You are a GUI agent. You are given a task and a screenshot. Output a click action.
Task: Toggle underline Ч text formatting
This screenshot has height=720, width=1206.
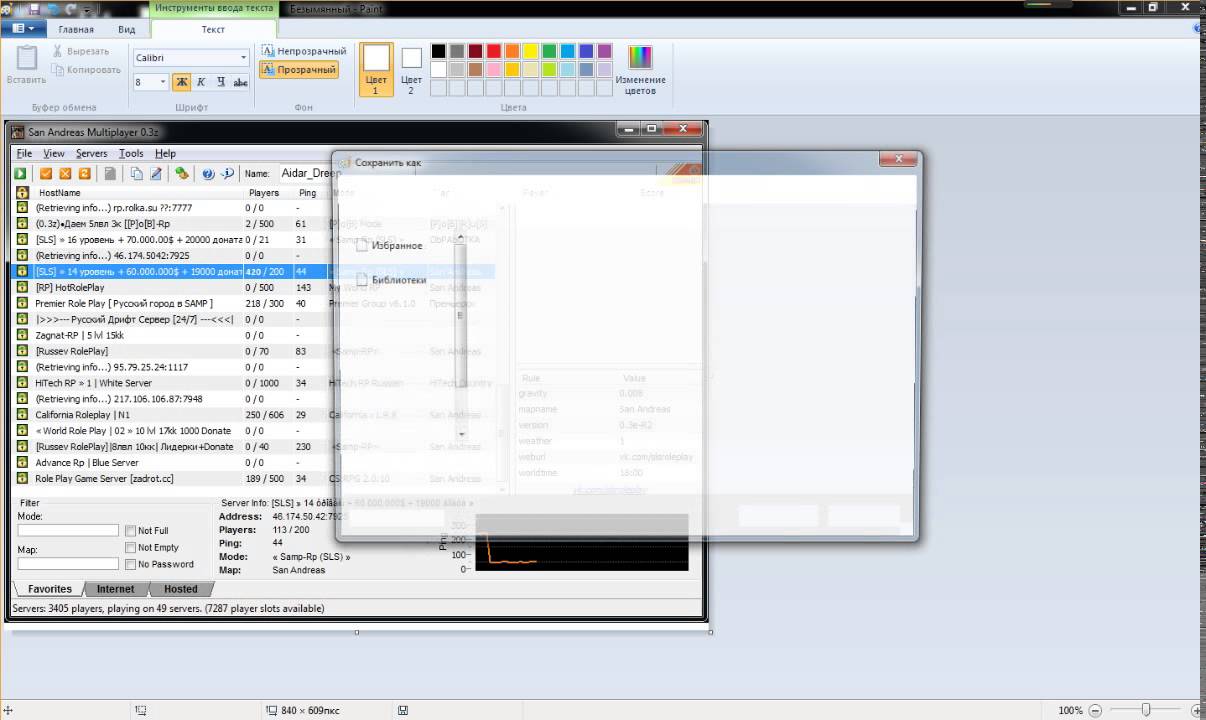(x=221, y=82)
